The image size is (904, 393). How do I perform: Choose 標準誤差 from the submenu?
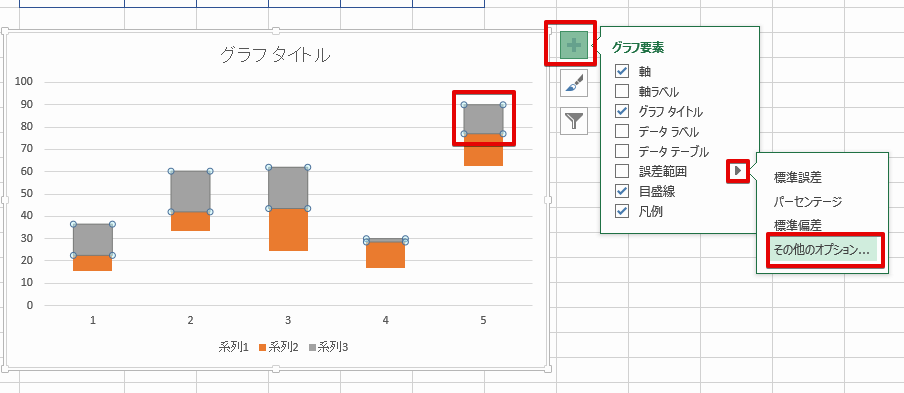pyautogui.click(x=797, y=178)
